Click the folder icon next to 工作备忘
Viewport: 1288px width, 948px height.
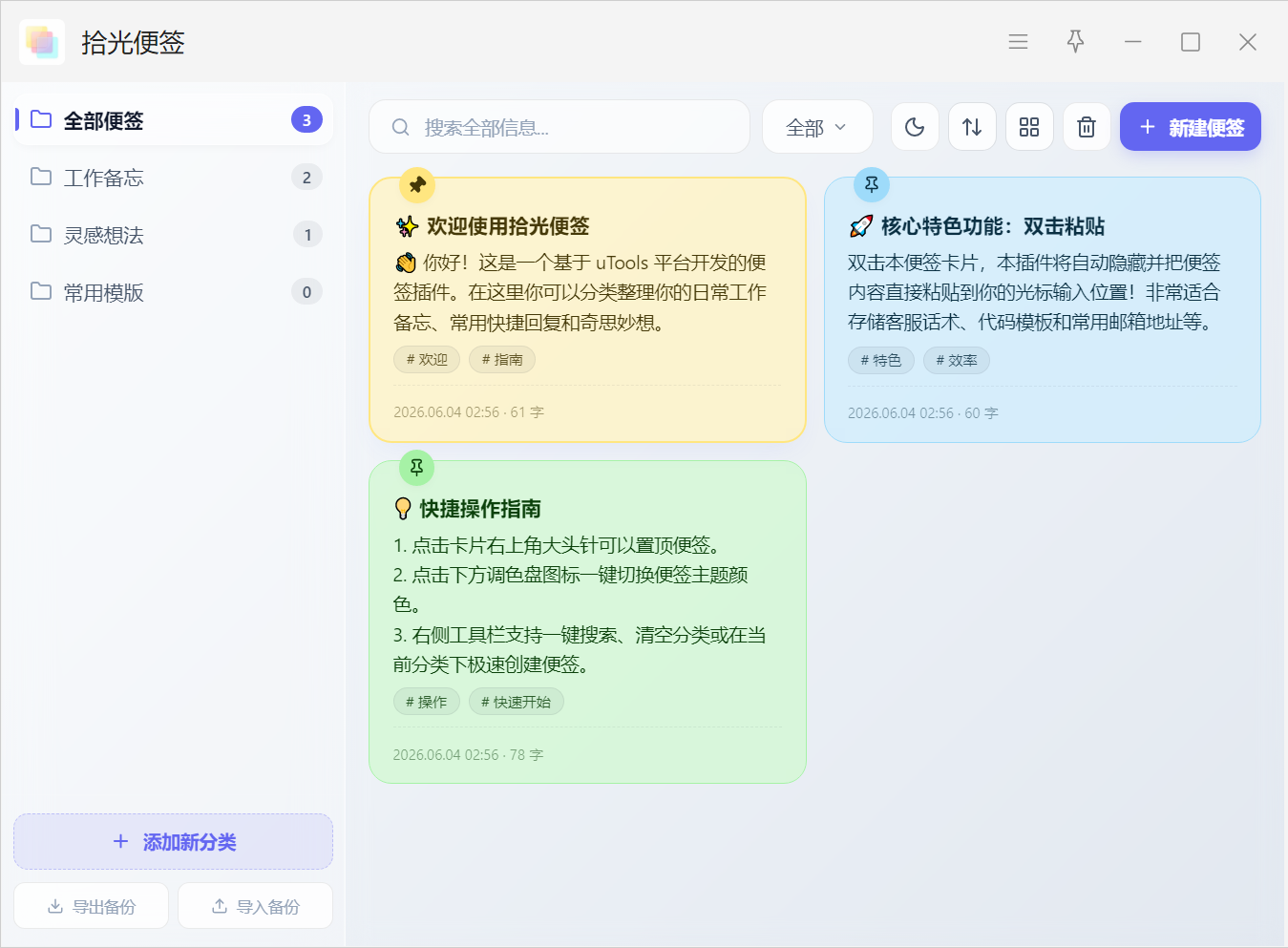click(41, 177)
